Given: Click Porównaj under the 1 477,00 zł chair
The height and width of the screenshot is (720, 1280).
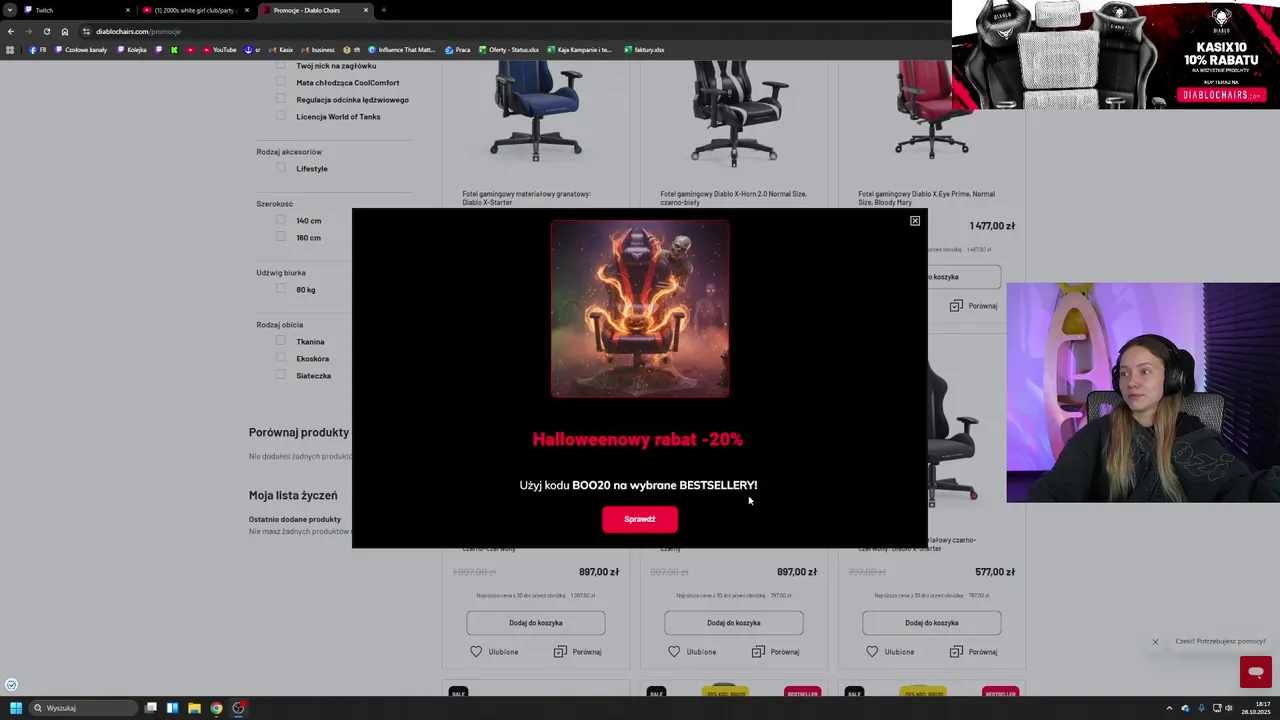Looking at the screenshot, I should click(973, 306).
